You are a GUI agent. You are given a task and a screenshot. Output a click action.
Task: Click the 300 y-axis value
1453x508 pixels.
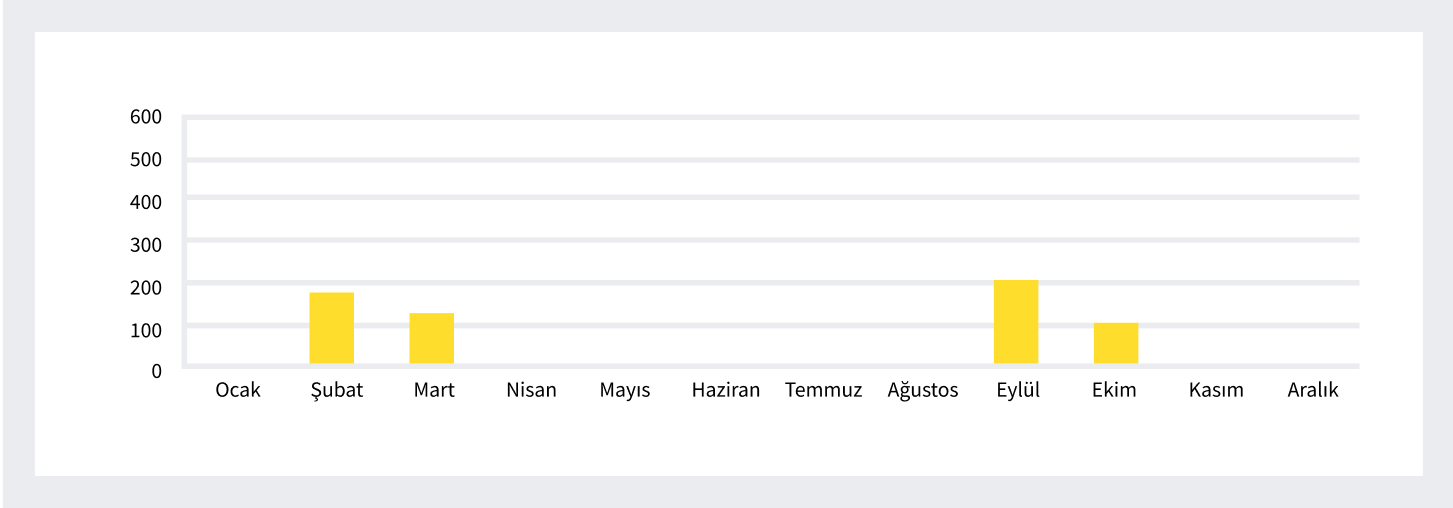(x=146, y=244)
